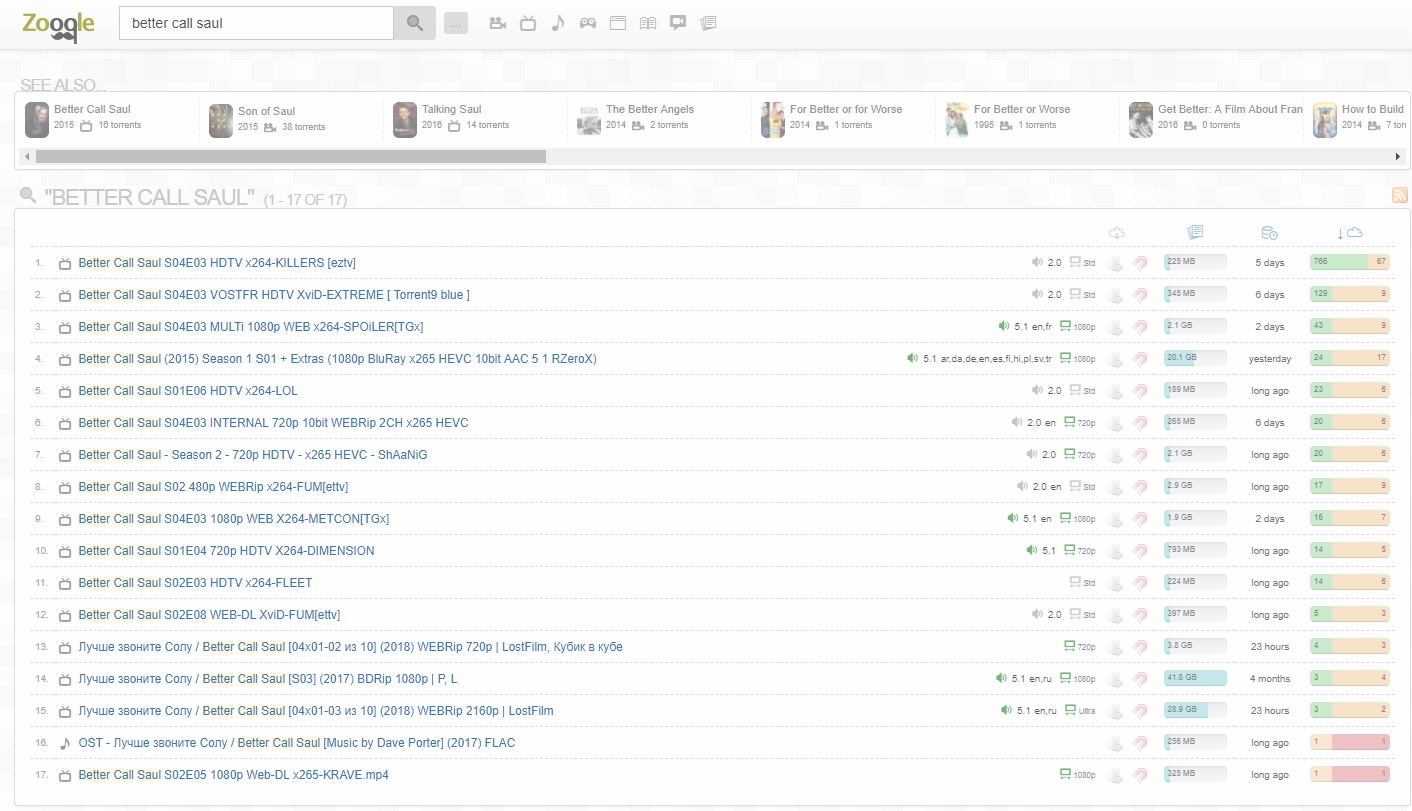The height and width of the screenshot is (811, 1412).
Task: Click the '4 months' age cell
Action: point(1270,679)
